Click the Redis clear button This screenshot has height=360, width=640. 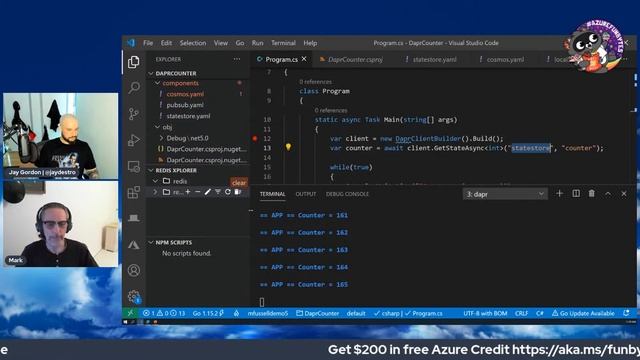pos(239,182)
